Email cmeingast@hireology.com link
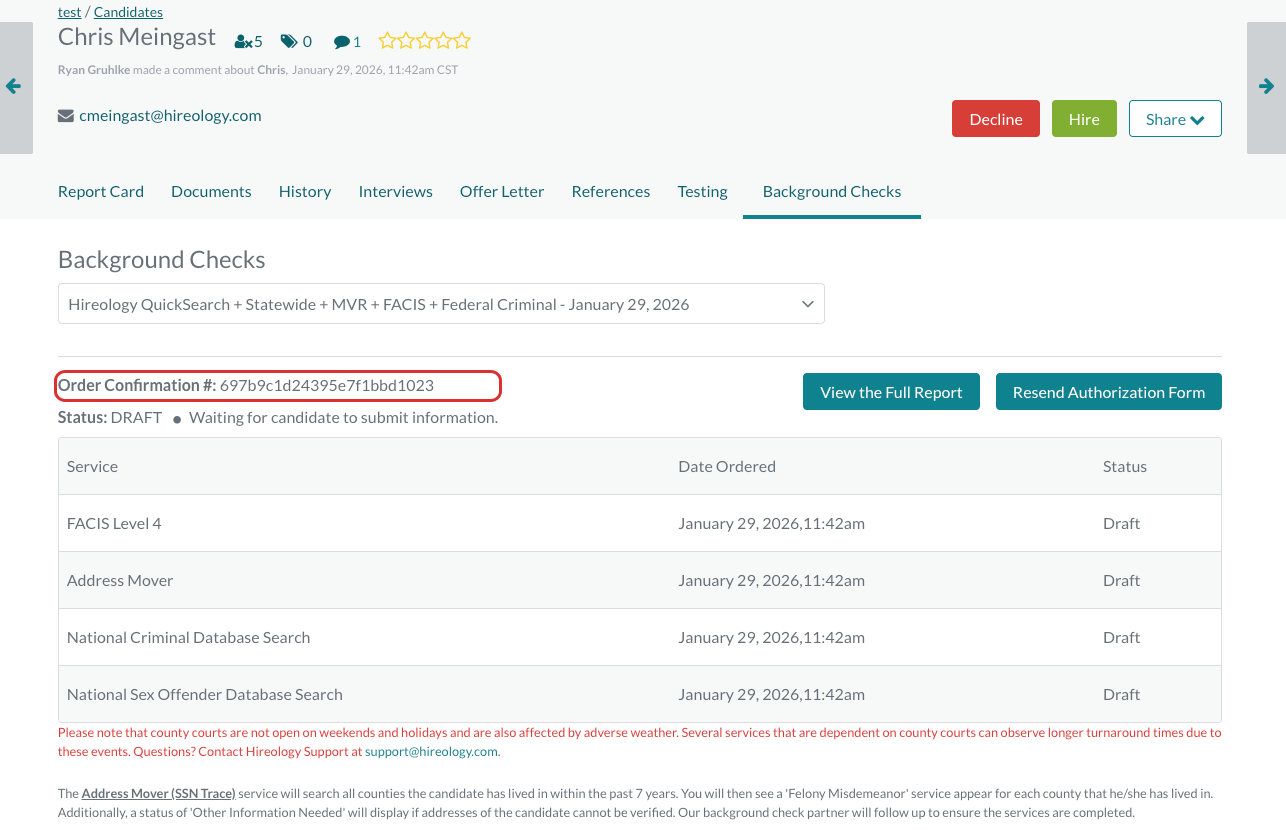Screen dimensions: 1286x830 170,115
